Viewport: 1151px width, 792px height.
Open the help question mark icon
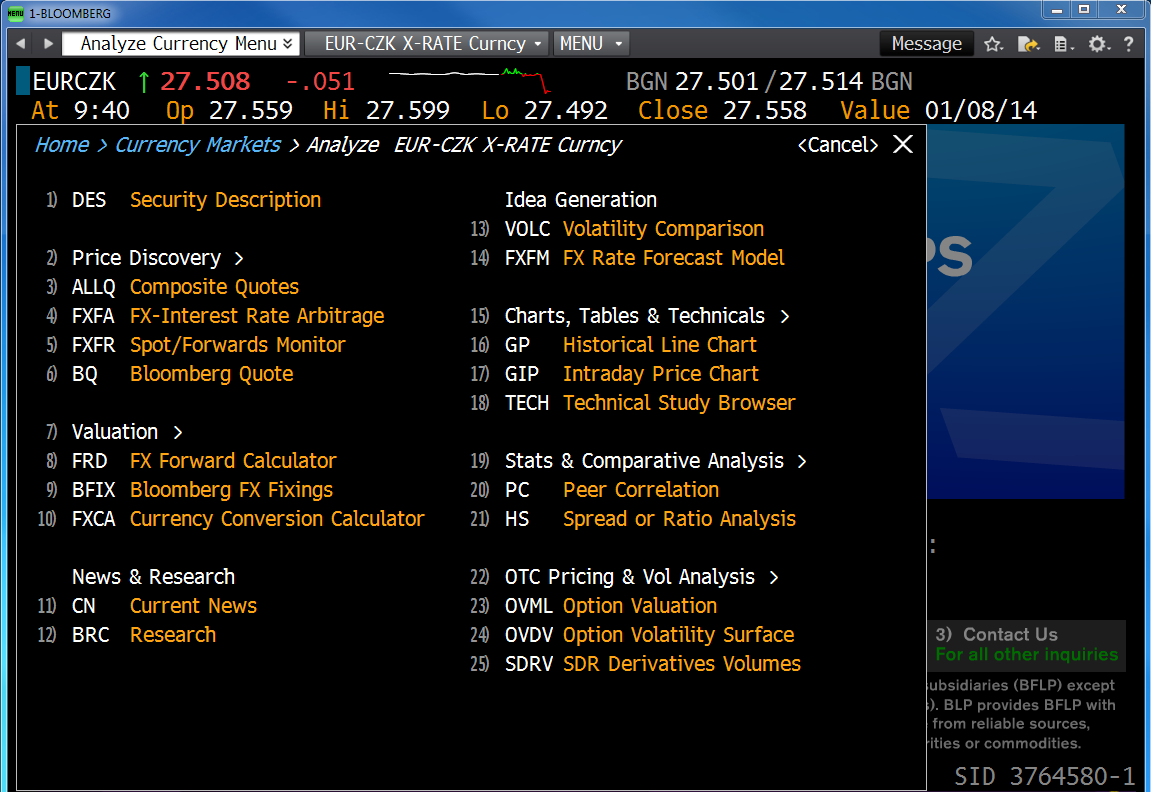tap(1128, 44)
